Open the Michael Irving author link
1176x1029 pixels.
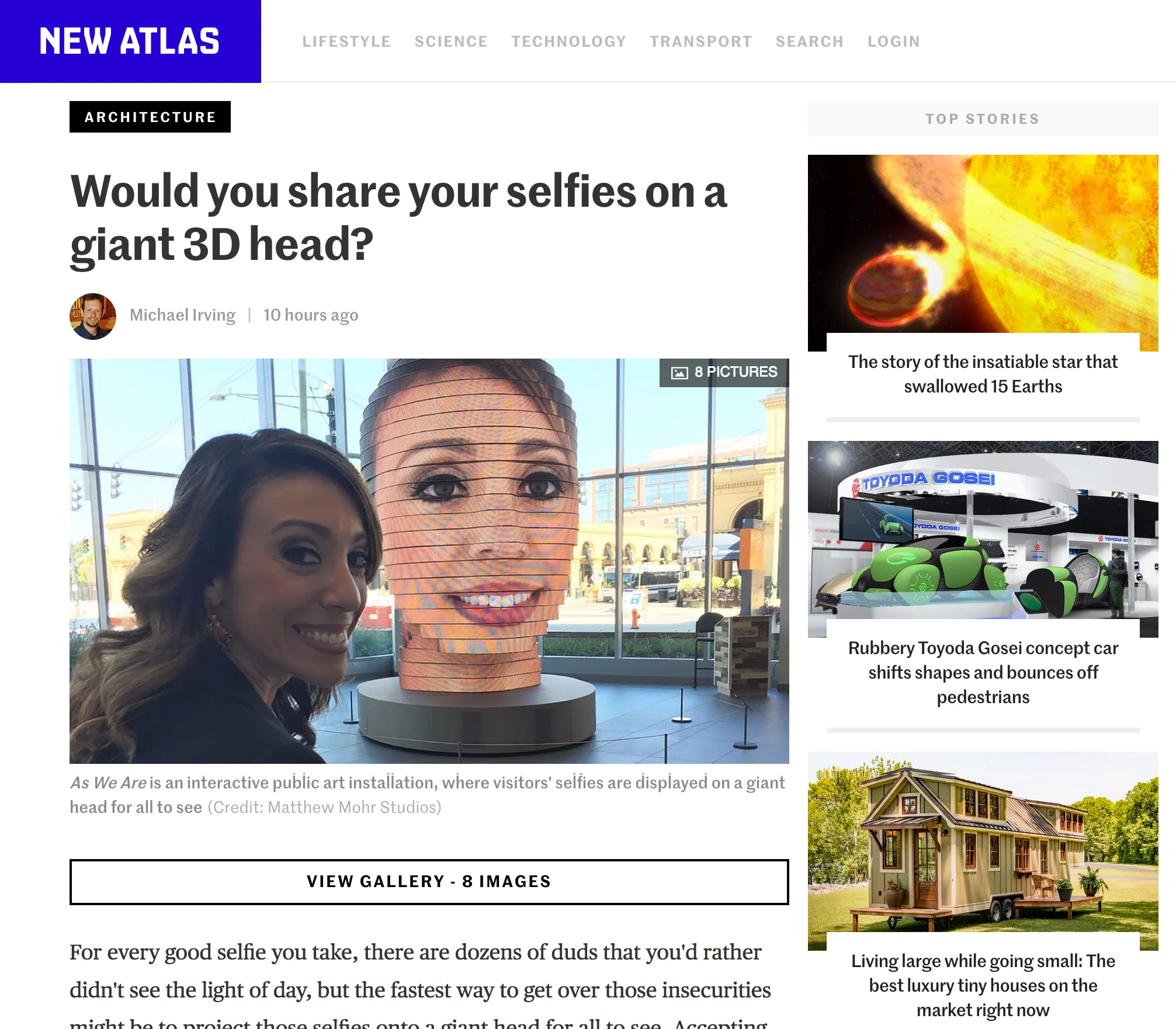tap(182, 315)
